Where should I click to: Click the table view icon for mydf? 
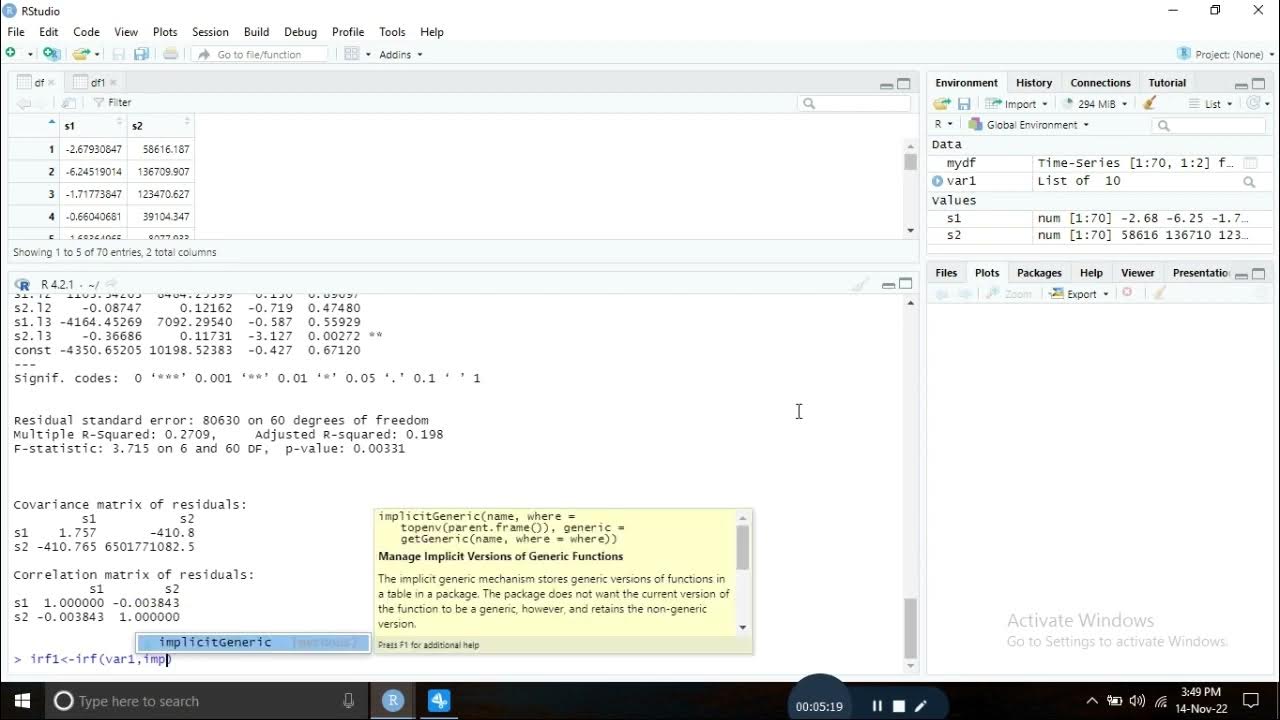tap(1250, 162)
